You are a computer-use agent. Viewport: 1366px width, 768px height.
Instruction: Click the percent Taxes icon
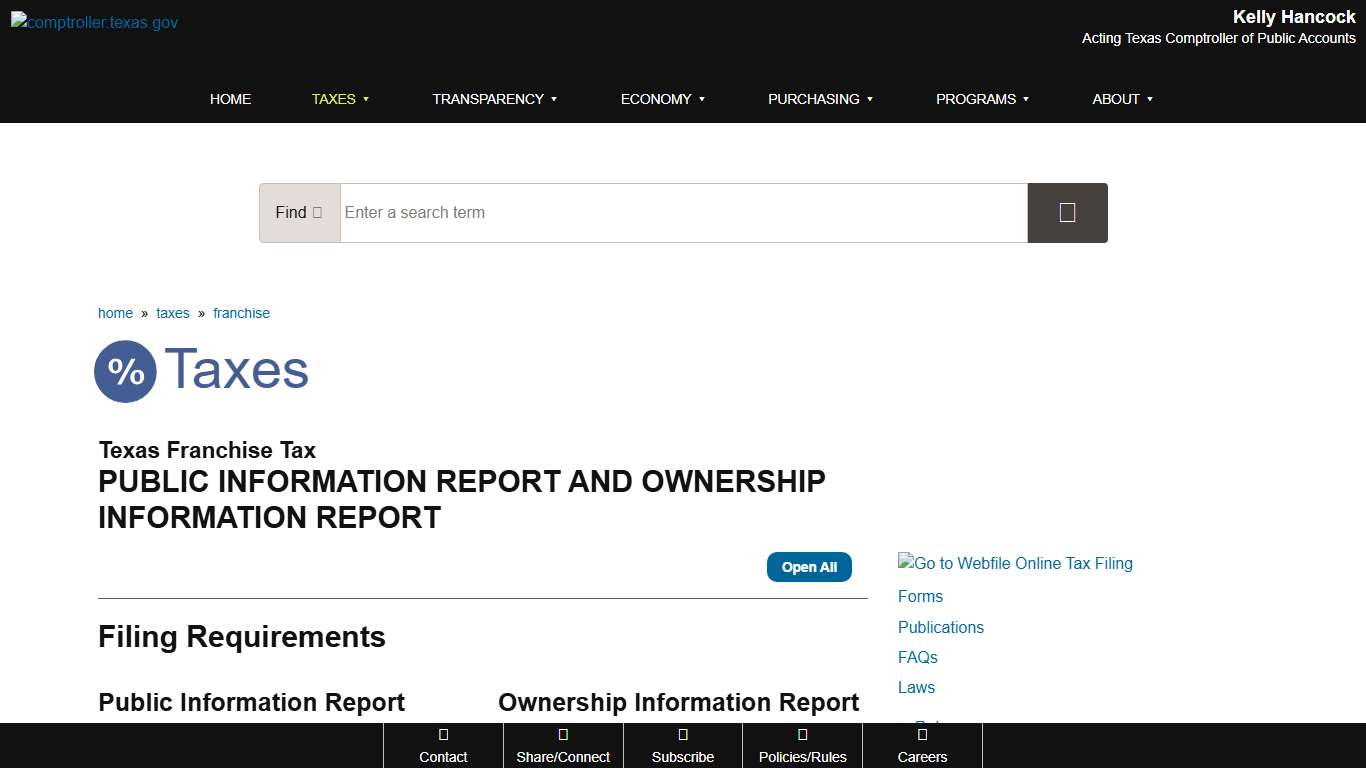click(125, 371)
